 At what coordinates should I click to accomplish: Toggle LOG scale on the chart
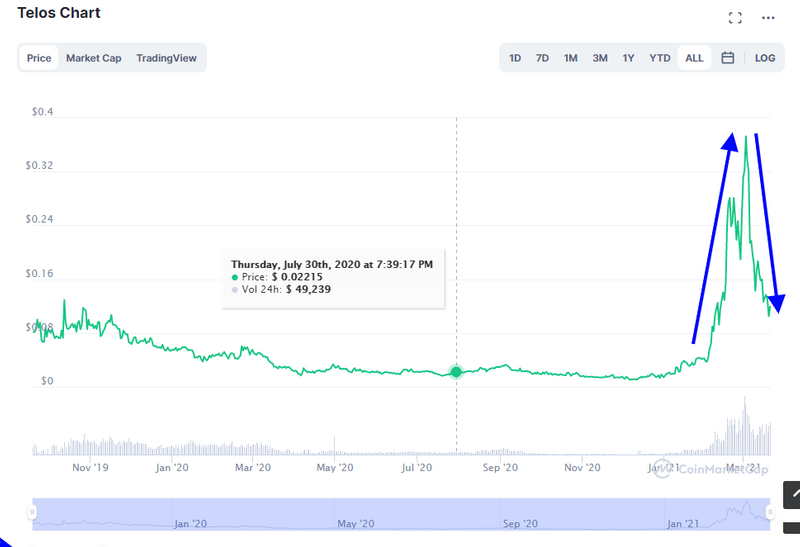765,58
